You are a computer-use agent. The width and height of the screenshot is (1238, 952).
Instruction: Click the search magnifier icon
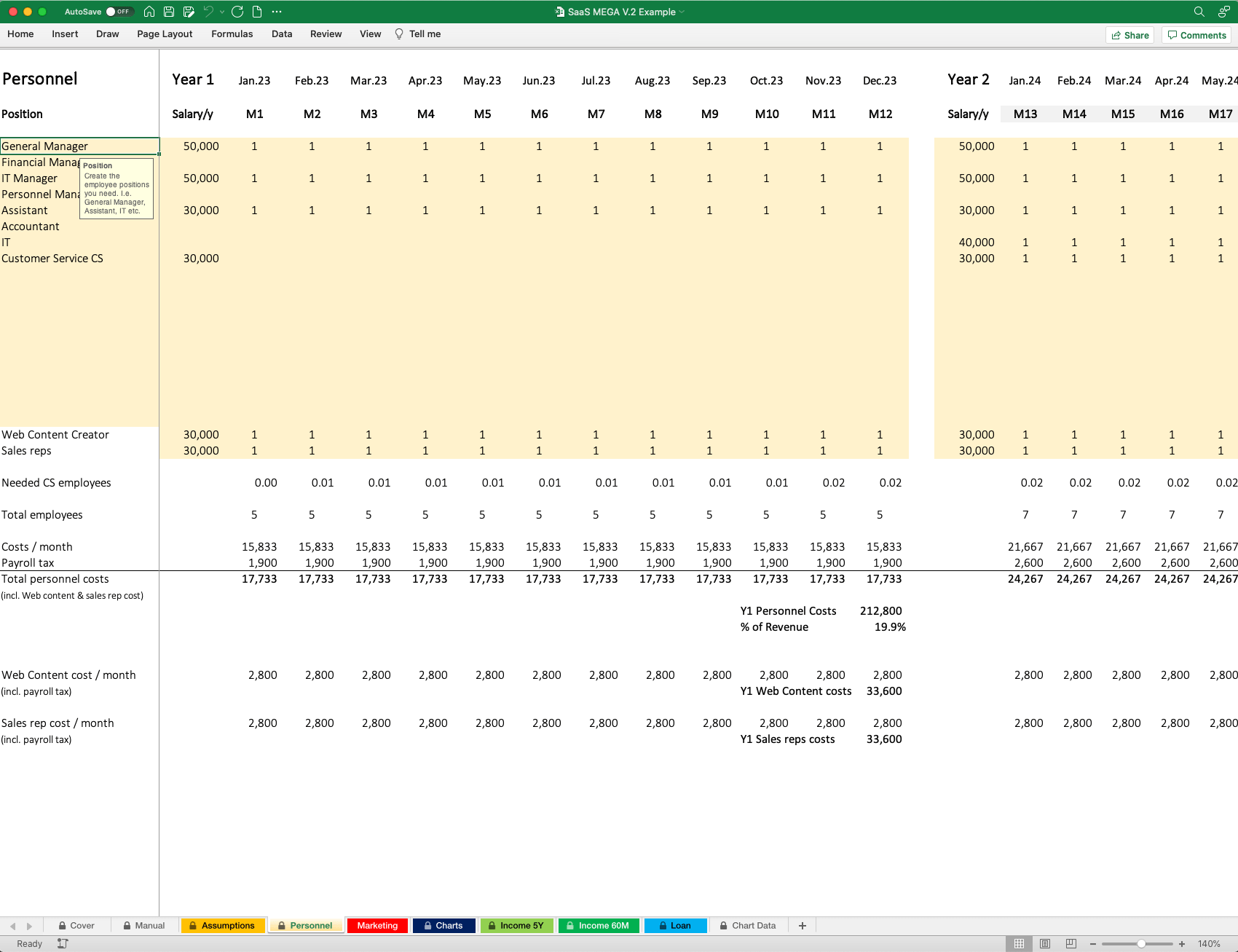tap(1199, 12)
